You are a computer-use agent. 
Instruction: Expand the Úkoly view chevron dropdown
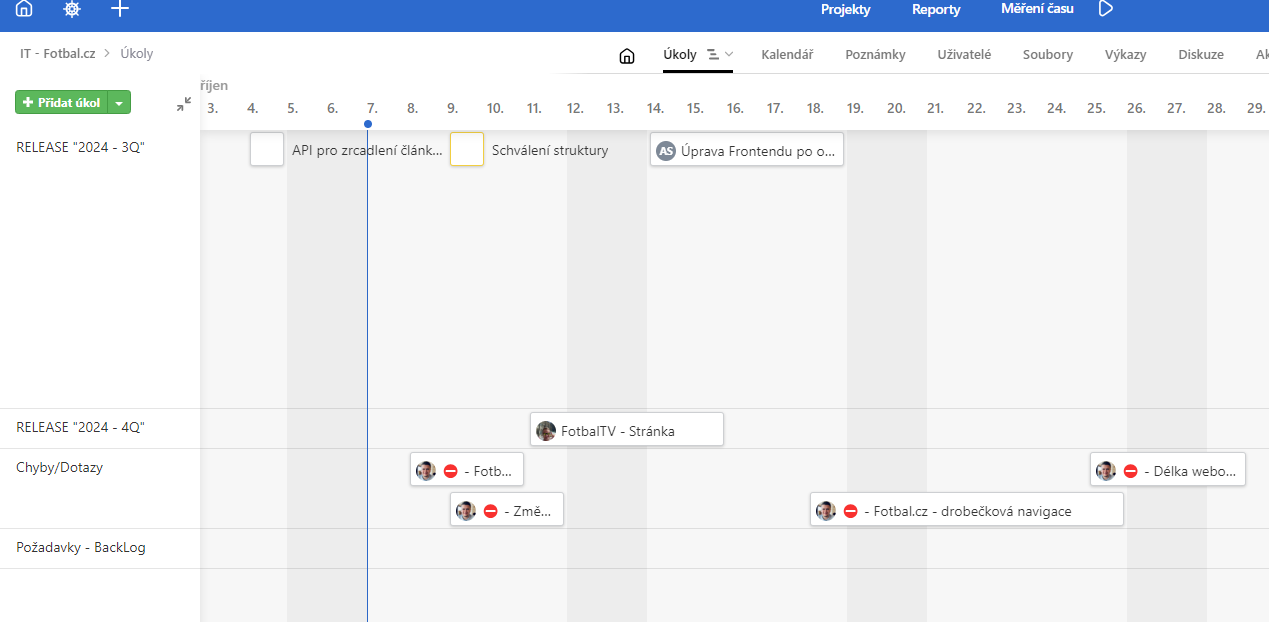pyautogui.click(x=729, y=55)
